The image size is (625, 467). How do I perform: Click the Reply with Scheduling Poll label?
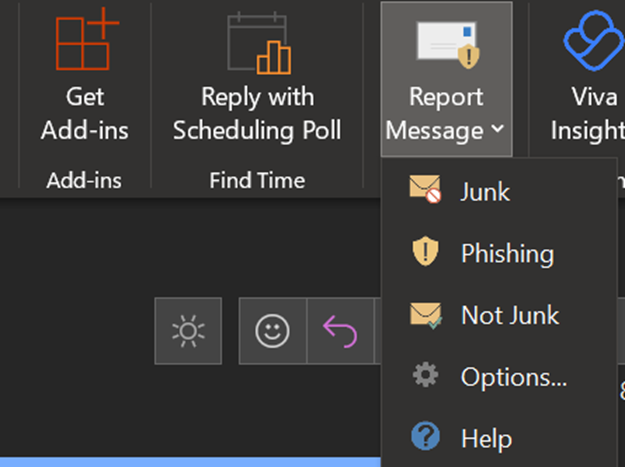pos(257,114)
